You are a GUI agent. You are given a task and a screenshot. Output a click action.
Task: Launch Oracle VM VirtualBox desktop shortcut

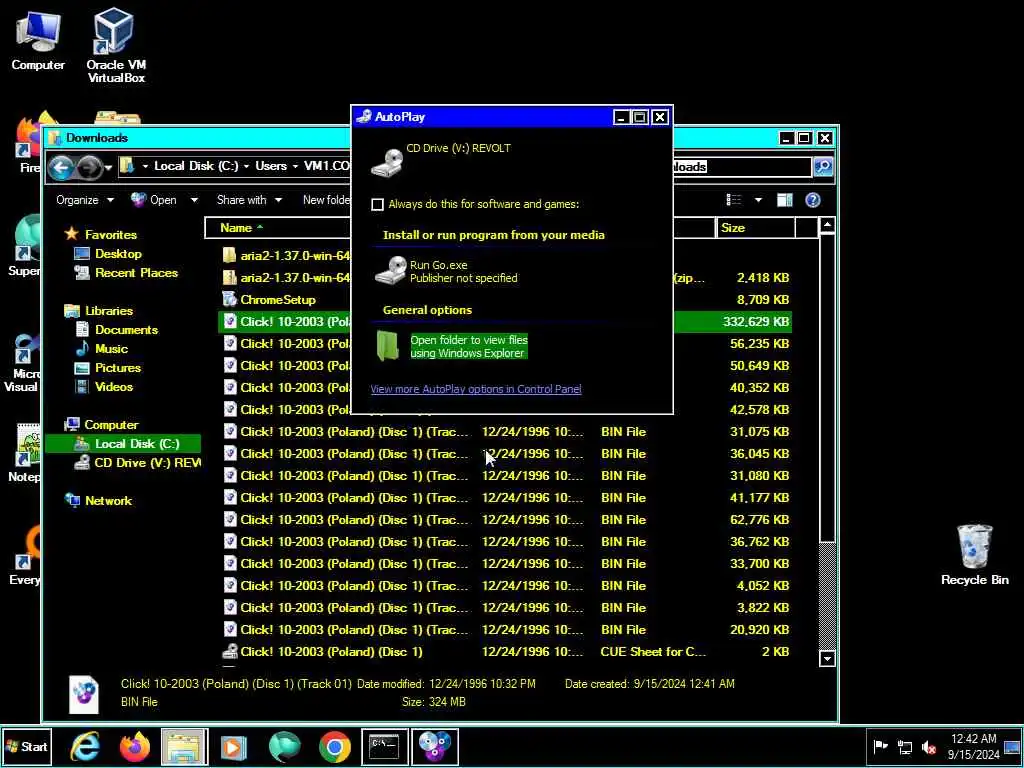[x=116, y=44]
